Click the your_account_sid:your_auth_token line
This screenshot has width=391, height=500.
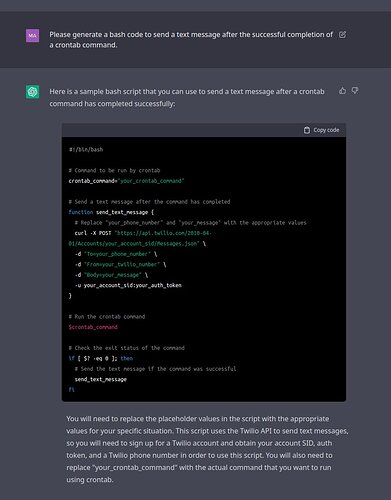pyautogui.click(x=128, y=285)
